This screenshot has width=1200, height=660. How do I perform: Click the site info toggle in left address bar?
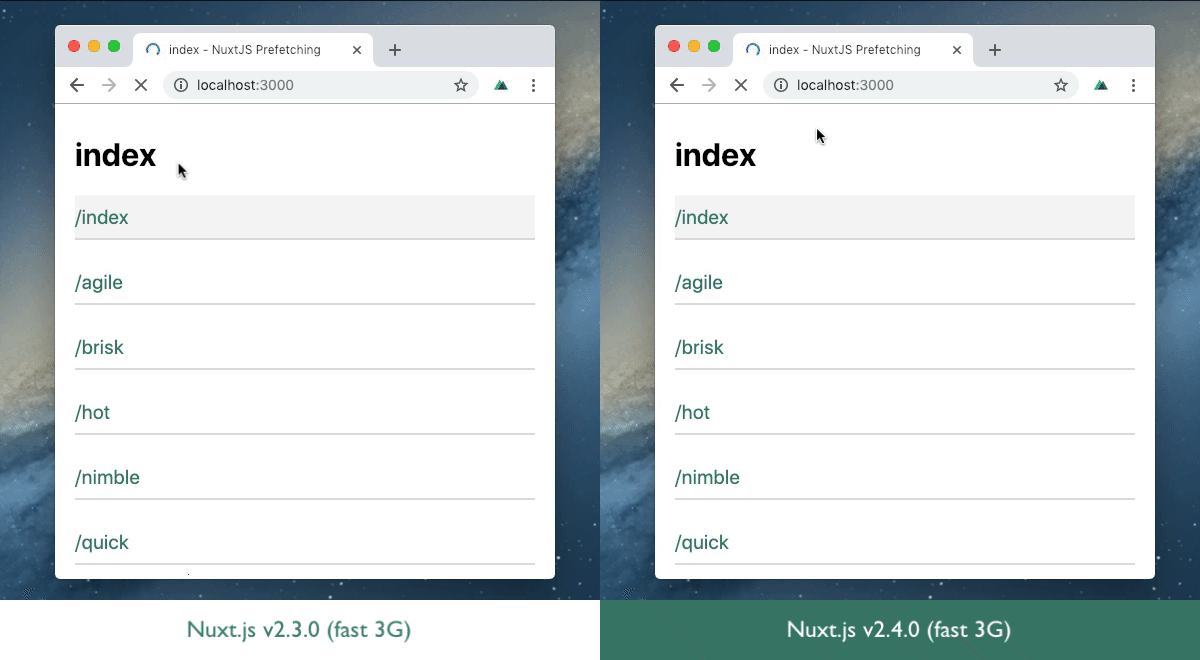tap(180, 85)
